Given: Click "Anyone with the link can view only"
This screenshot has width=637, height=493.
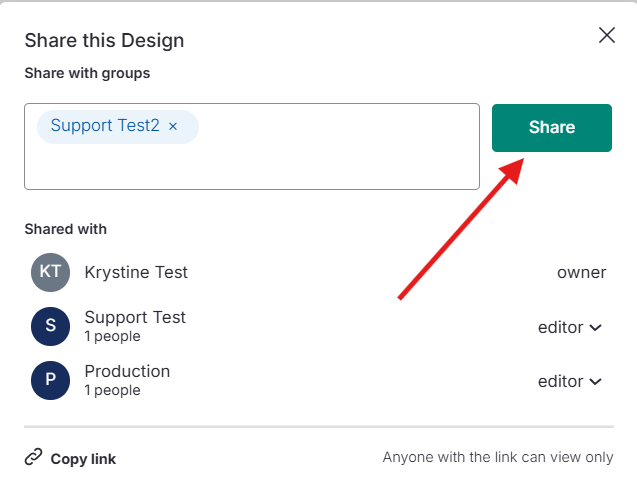Looking at the screenshot, I should 497,457.
